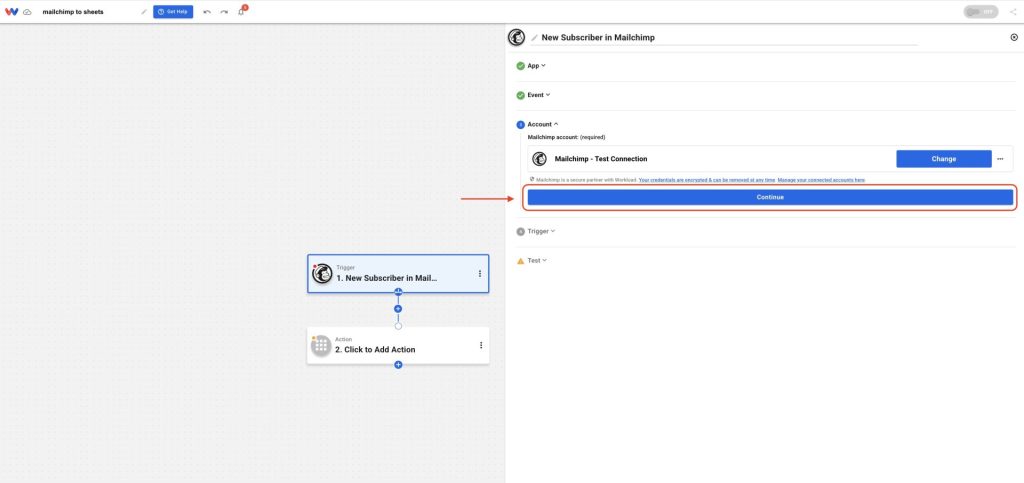Expand the App section
This screenshot has width=1024, height=483.
pyautogui.click(x=536, y=66)
